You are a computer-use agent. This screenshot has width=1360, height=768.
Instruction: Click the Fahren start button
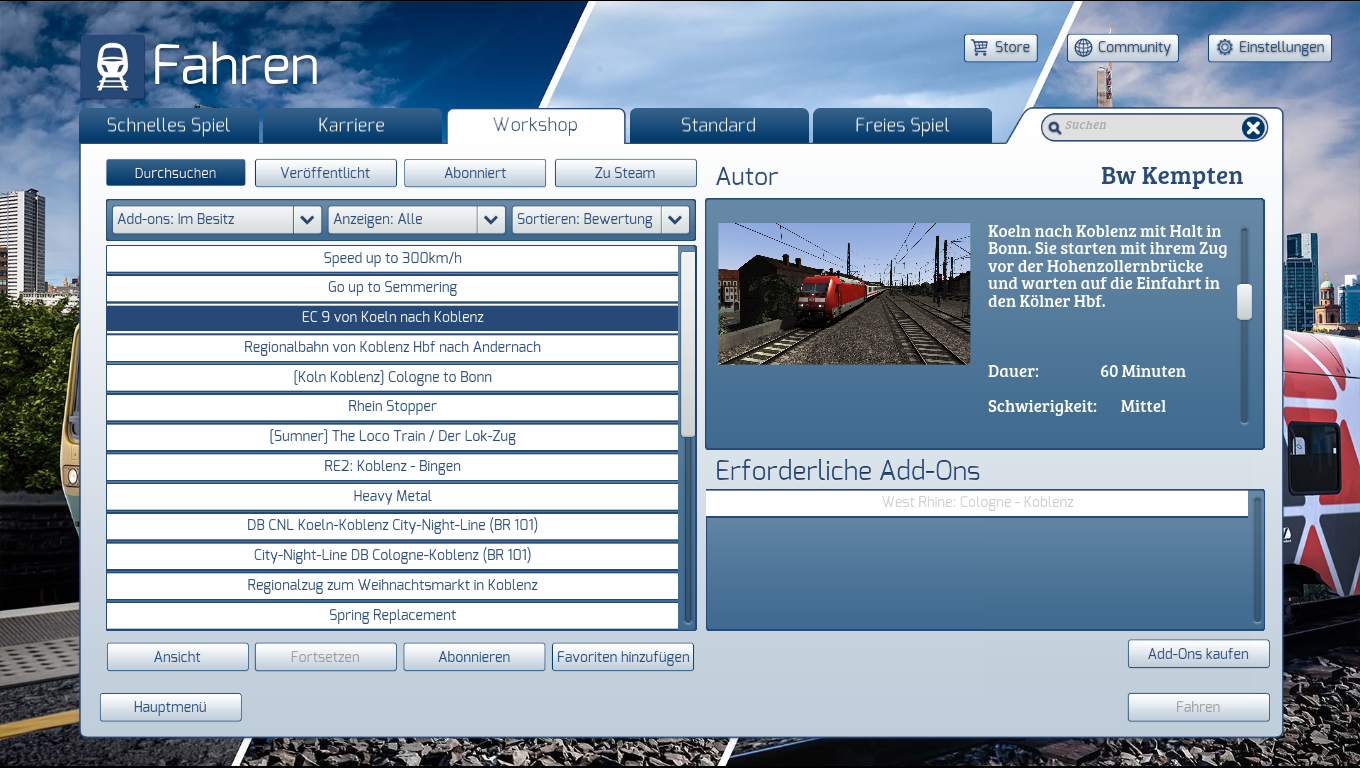coord(1198,707)
